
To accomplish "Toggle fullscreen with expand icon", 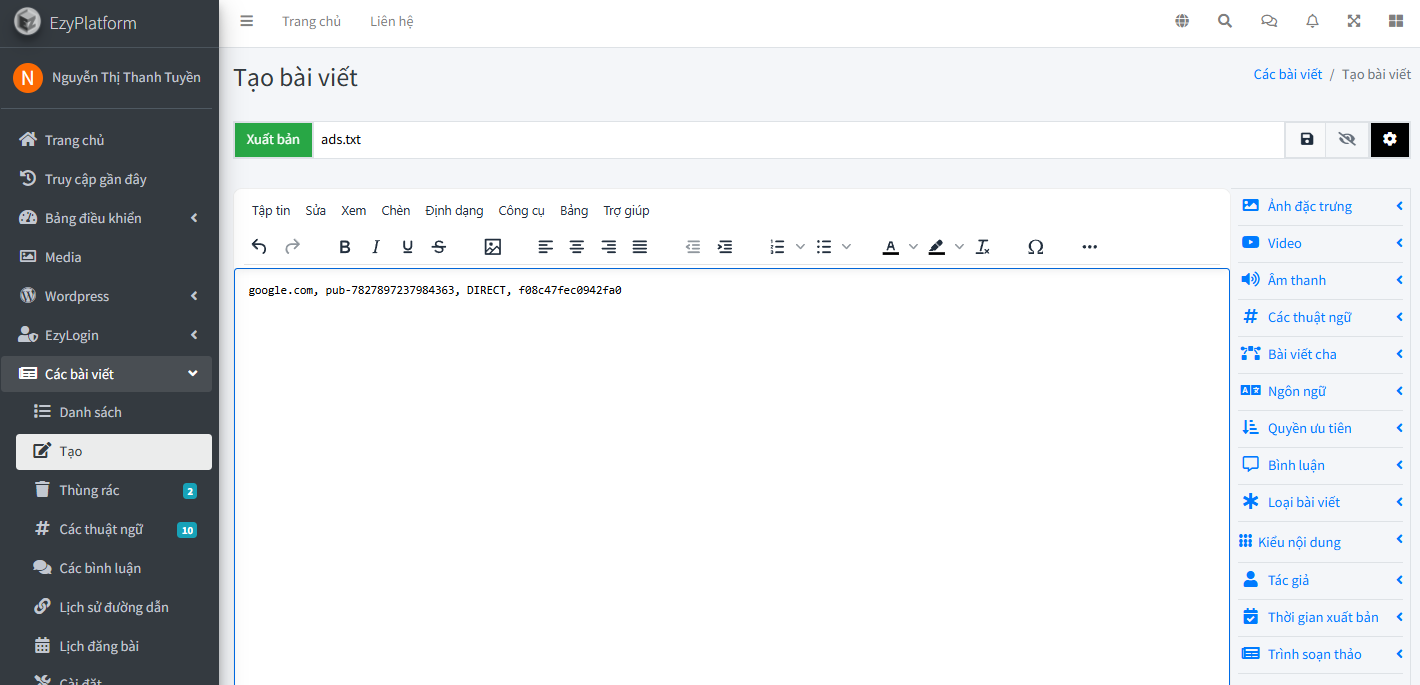I will coord(1354,21).
